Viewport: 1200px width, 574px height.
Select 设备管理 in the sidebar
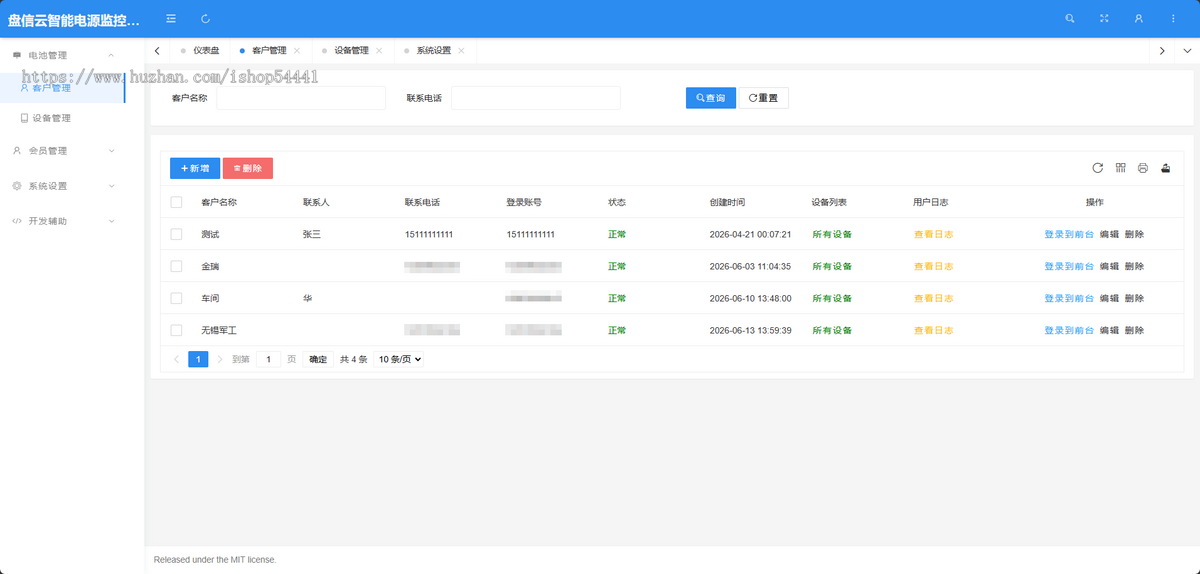(x=63, y=118)
